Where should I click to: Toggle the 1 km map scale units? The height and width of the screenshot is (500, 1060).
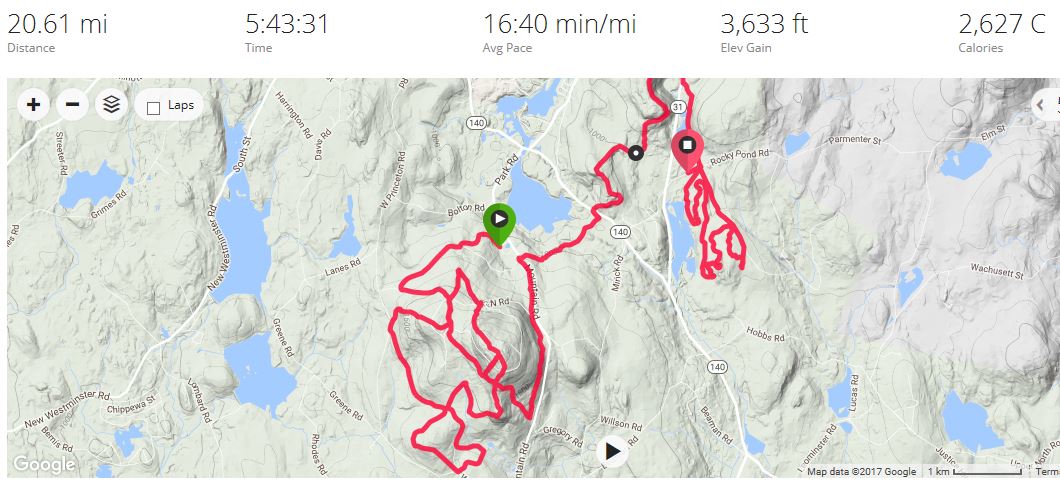pyautogui.click(x=974, y=472)
